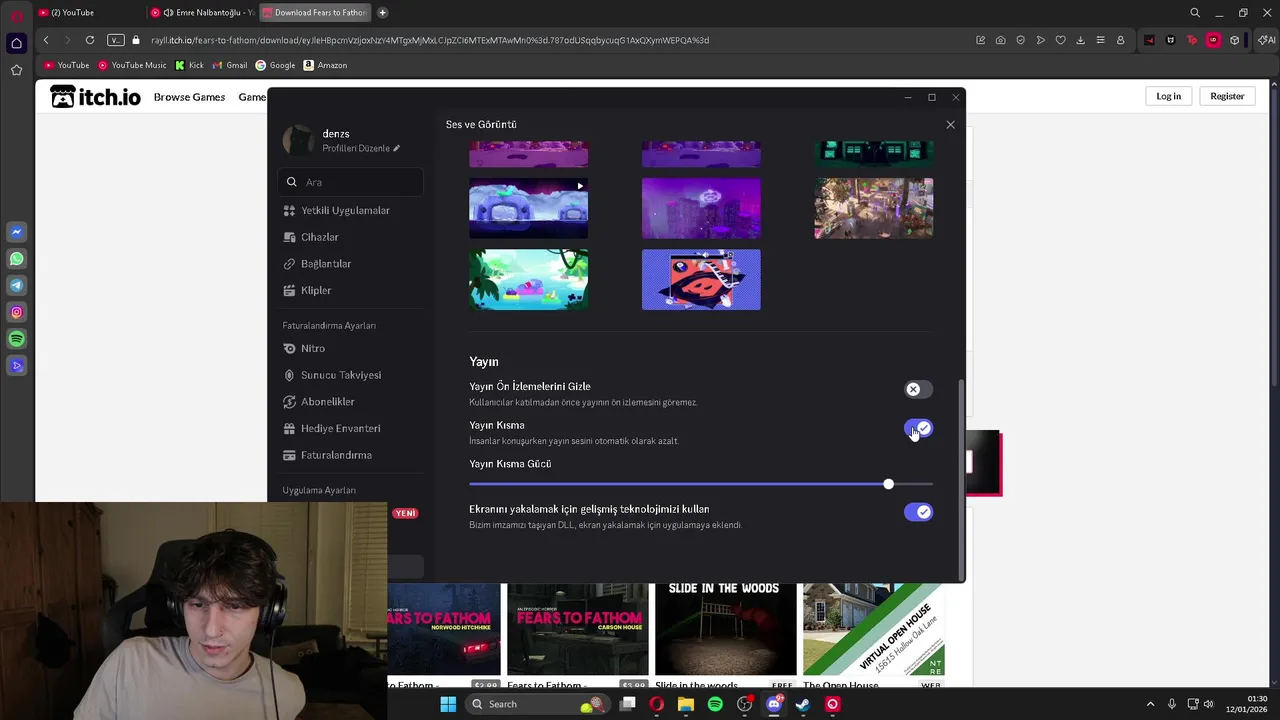This screenshot has width=1280, height=720.
Task: Click the denzs profile avatar
Action: (x=298, y=140)
